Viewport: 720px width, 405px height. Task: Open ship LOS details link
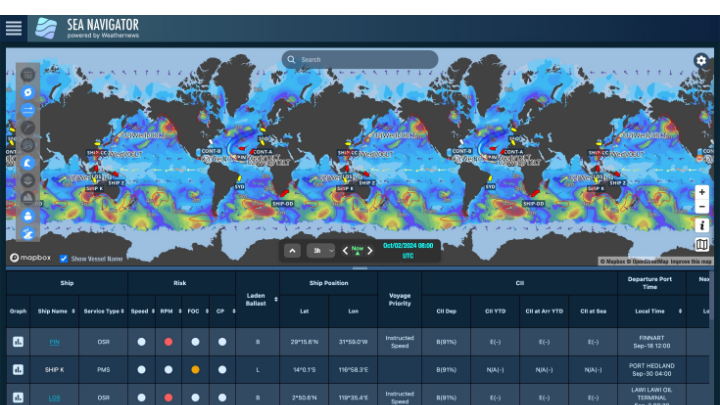[x=54, y=398]
